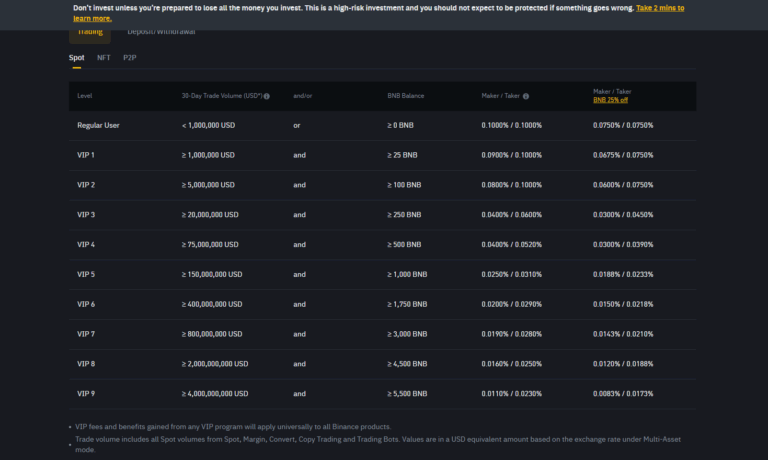Click the '0.0300% / 0.0390%' discounted fee cell

pyautogui.click(x=623, y=245)
